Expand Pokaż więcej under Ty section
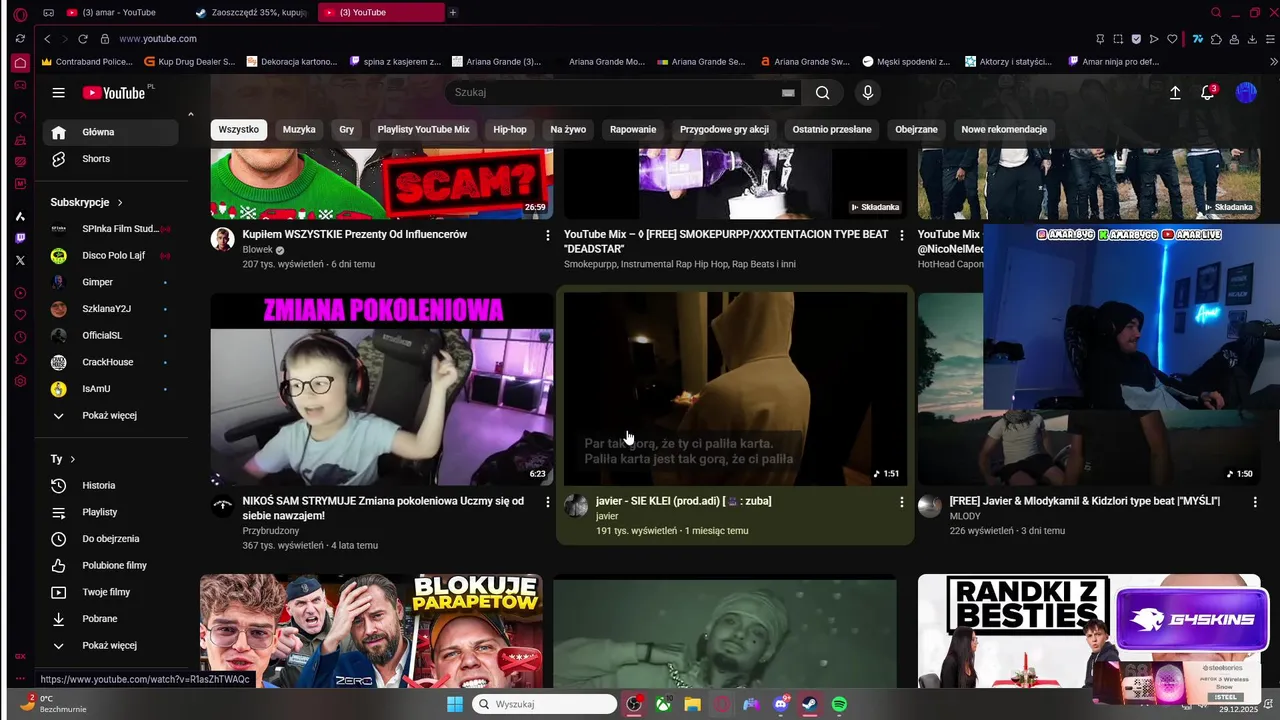 click(110, 646)
